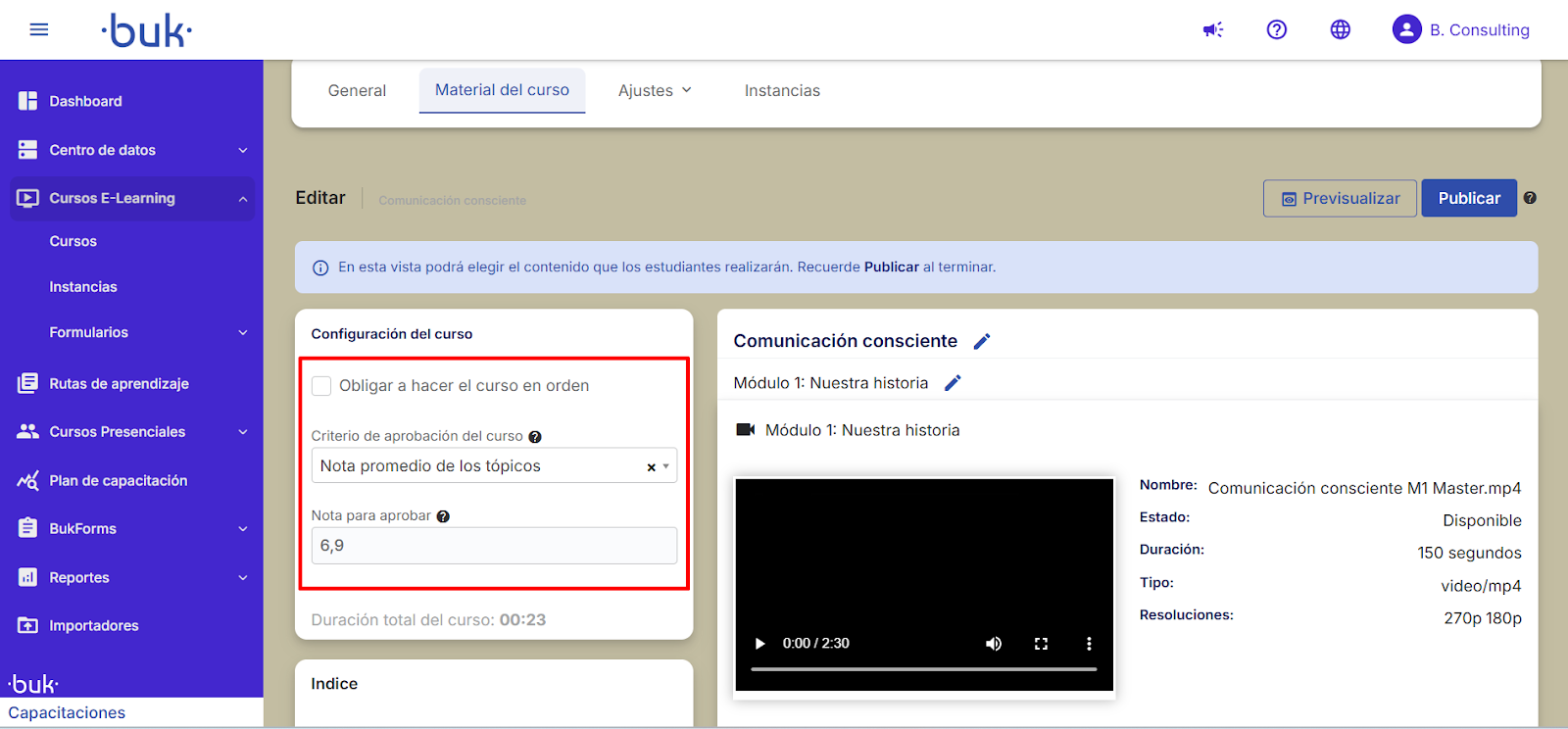Expand the Ajustes dropdown tab
Screen dimensions: 1568x729
click(655, 90)
